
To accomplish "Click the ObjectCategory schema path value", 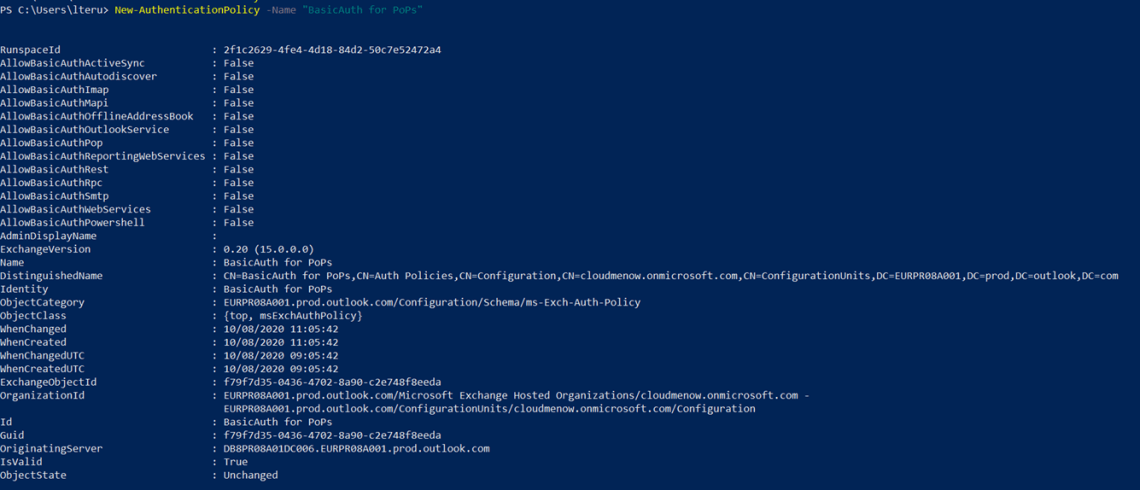I will (431, 302).
